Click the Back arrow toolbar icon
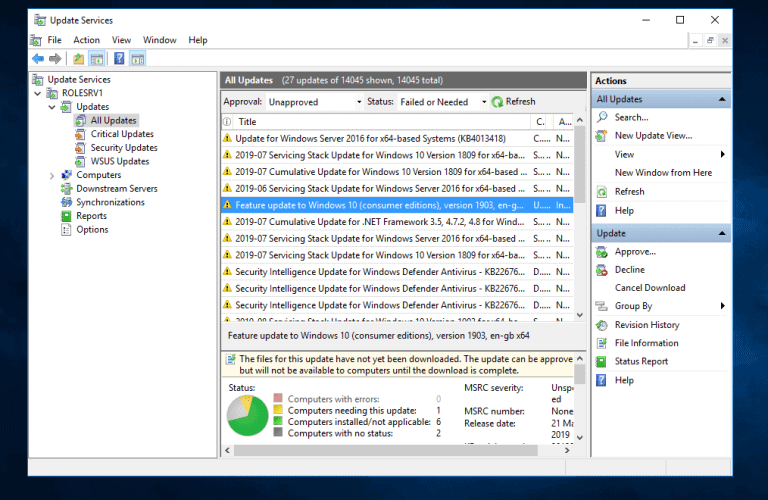The width and height of the screenshot is (768, 500). pos(38,59)
